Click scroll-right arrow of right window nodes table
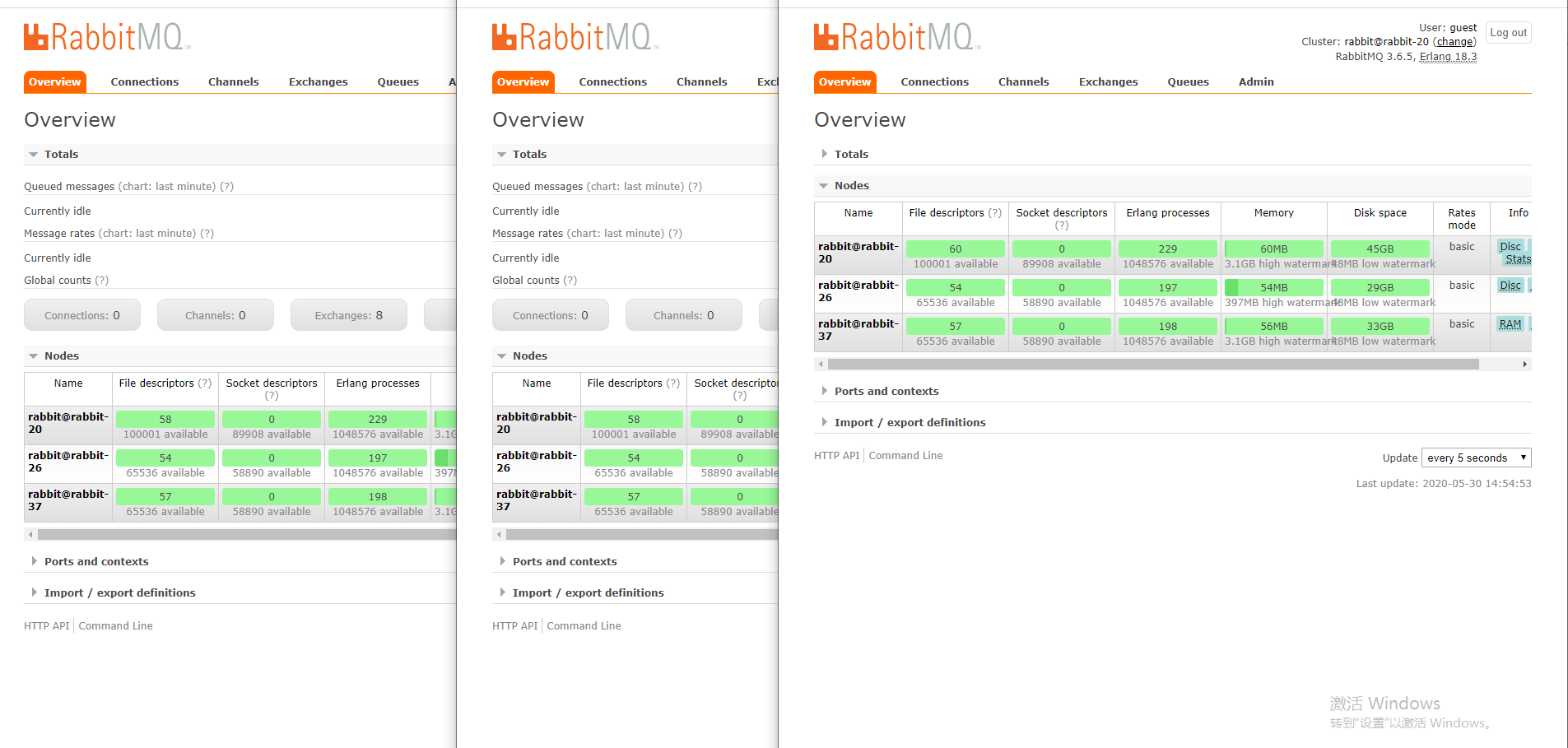This screenshot has height=748, width=1568. click(x=1524, y=364)
